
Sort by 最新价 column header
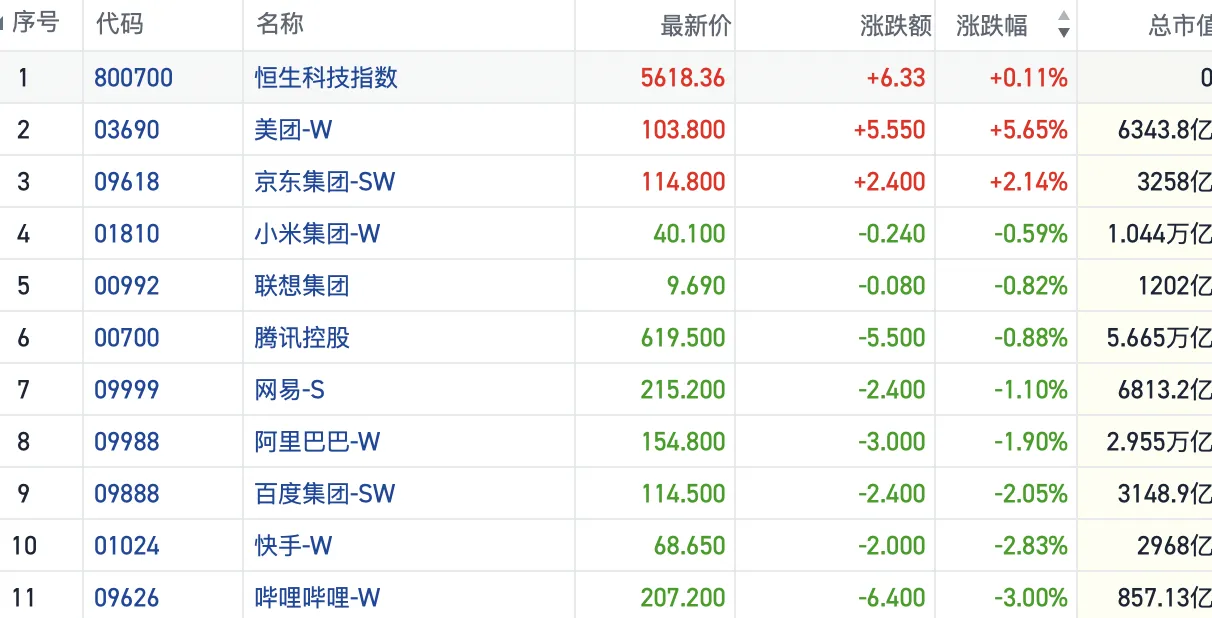[695, 26]
